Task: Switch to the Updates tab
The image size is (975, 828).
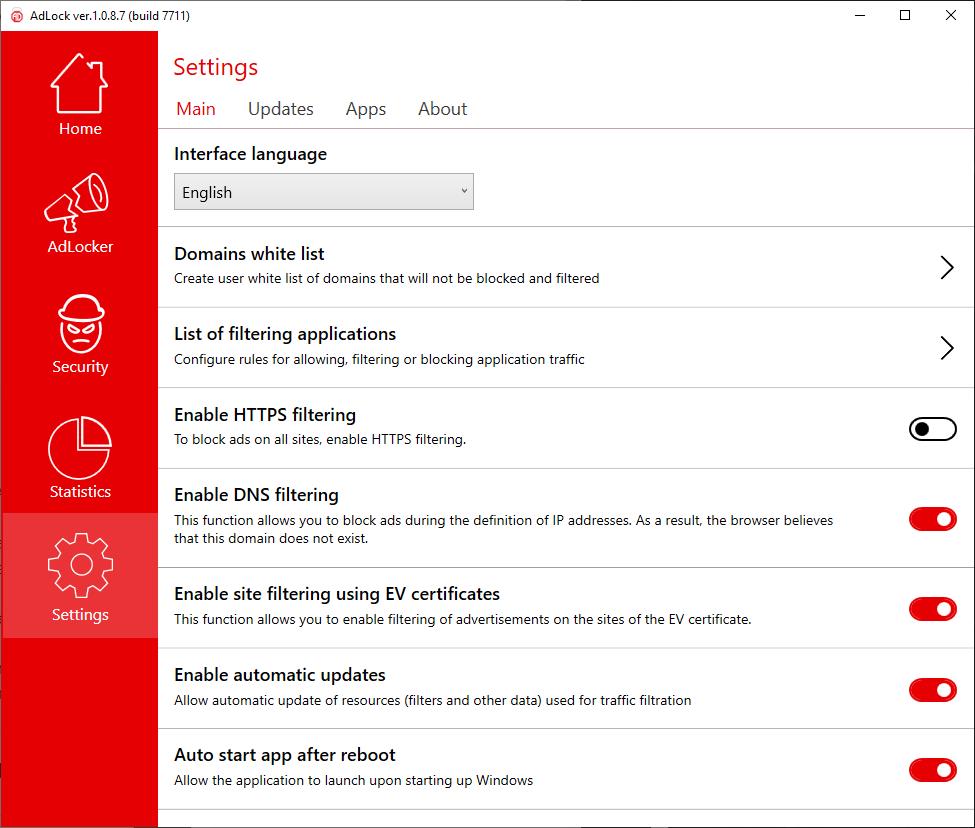Action: pyautogui.click(x=280, y=109)
